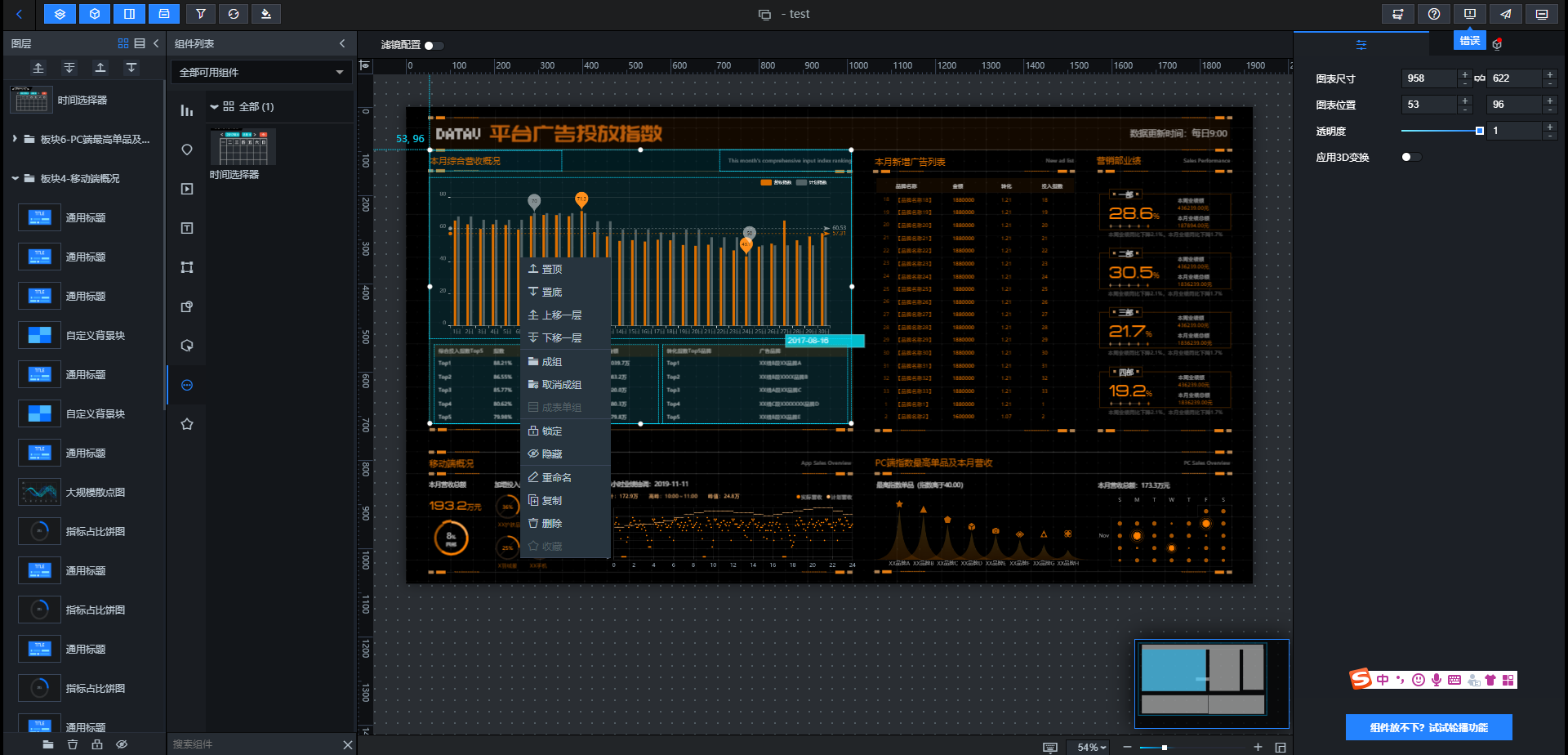The height and width of the screenshot is (755, 1568).
Task: Select the interaction widgets category
Action: coord(187,346)
